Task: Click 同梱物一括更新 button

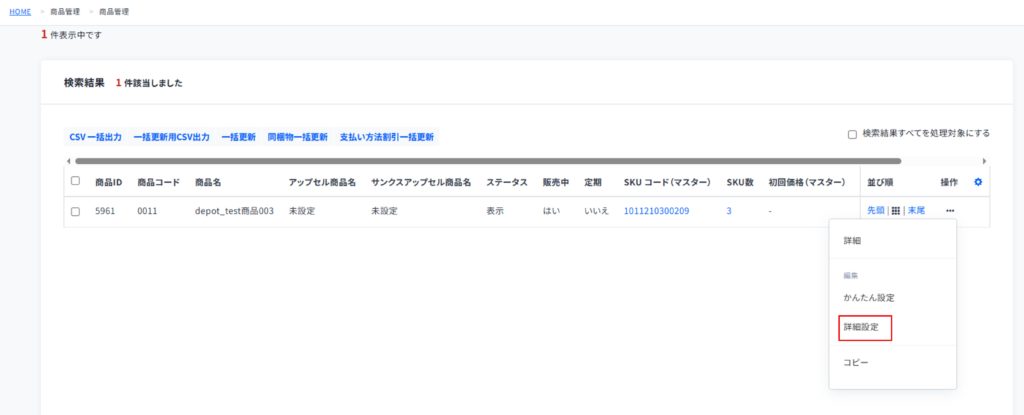Action: point(297,137)
